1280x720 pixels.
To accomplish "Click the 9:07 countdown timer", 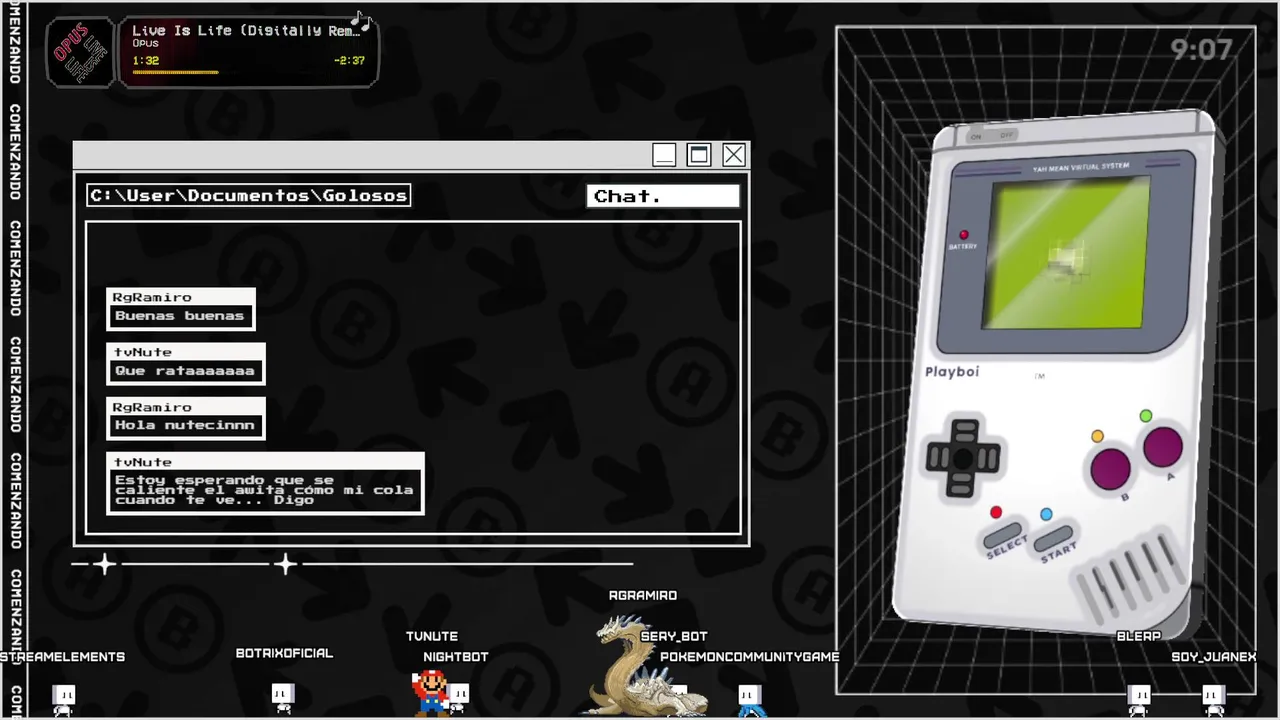I will [1201, 49].
